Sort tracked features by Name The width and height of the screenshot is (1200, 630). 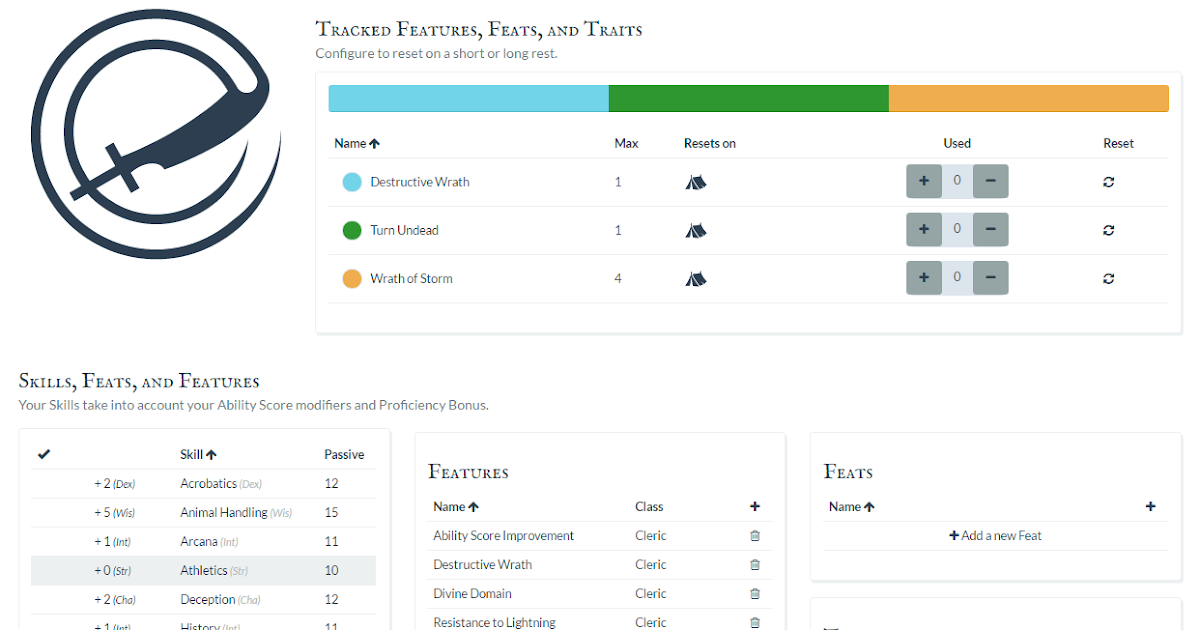click(357, 143)
